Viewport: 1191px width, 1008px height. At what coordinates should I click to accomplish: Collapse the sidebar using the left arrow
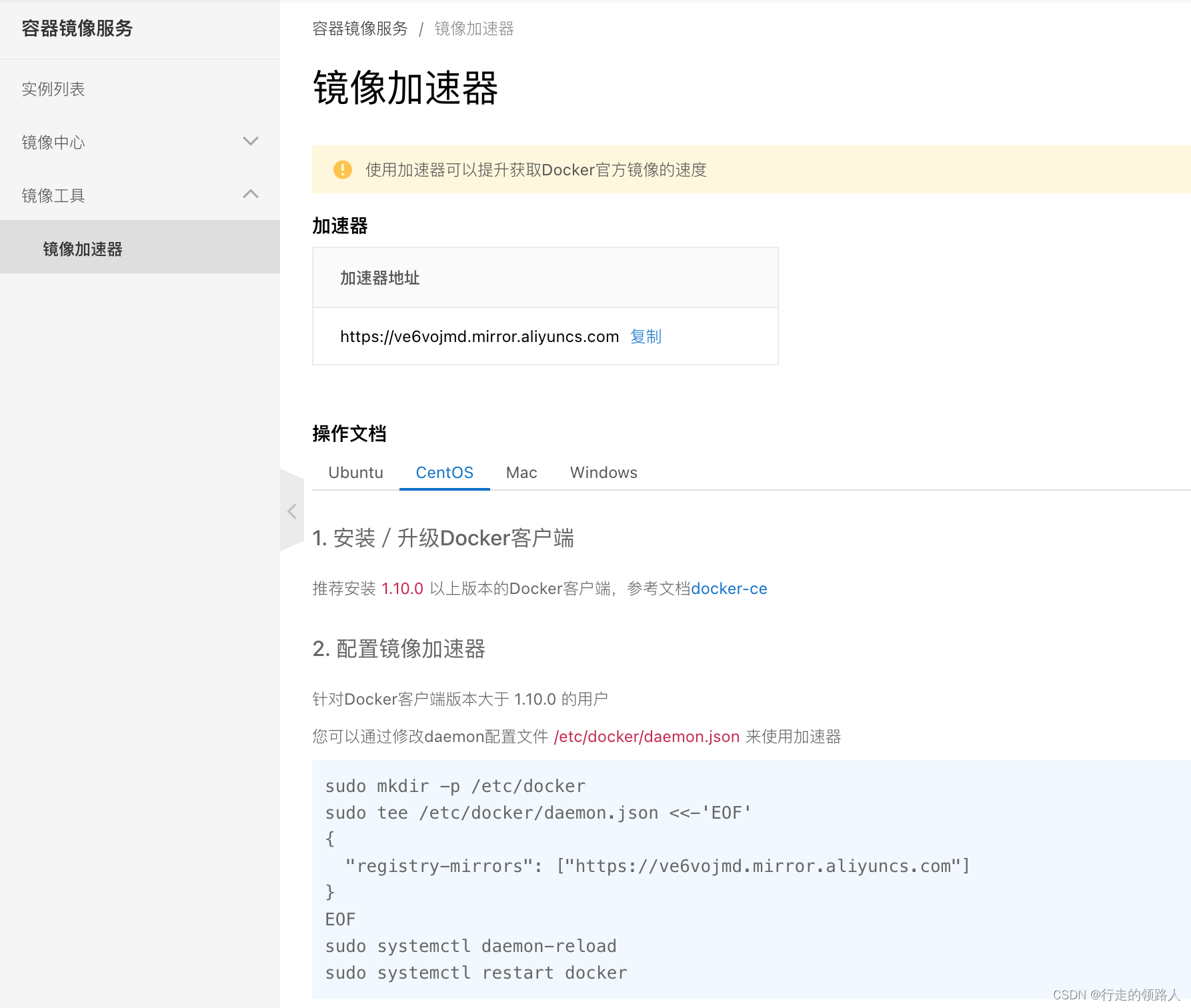coord(292,511)
